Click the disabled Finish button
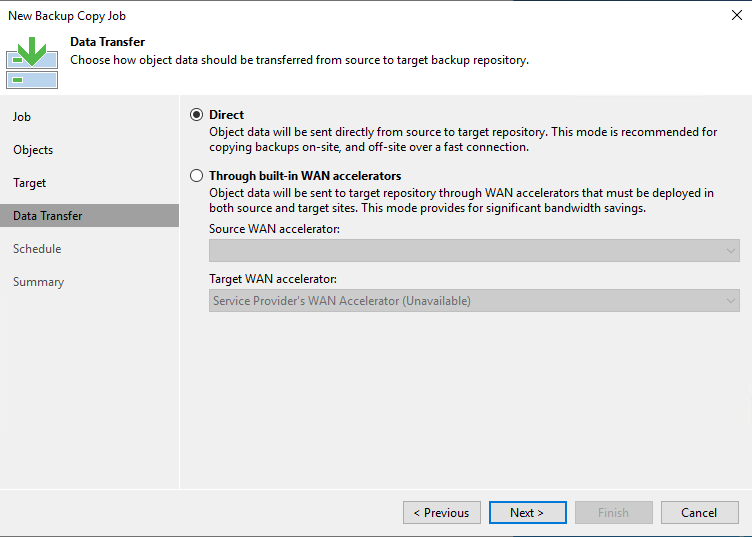Screen dimensions: 752x537 point(613,513)
